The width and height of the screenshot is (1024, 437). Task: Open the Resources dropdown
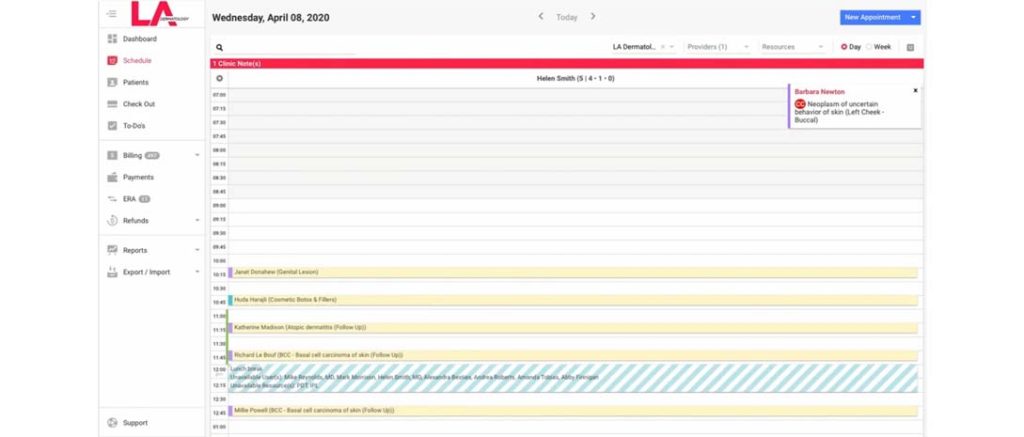pyautogui.click(x=792, y=47)
